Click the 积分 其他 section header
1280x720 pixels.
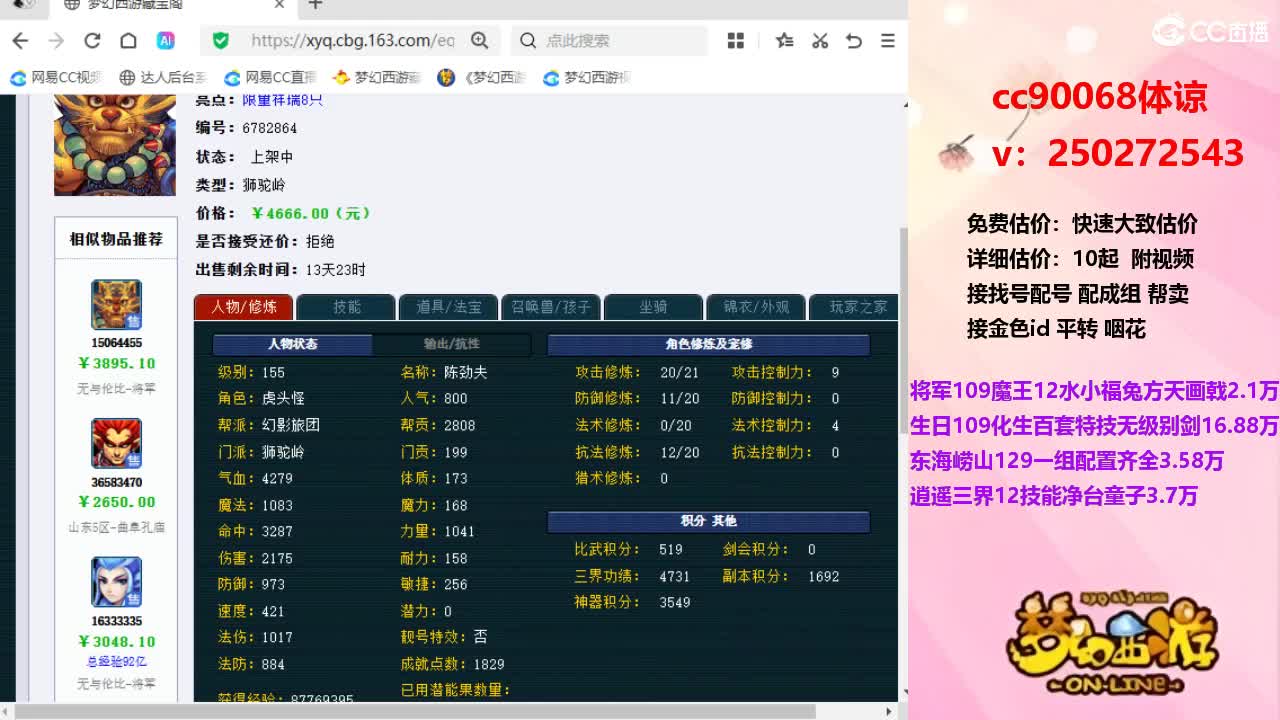[709, 522]
